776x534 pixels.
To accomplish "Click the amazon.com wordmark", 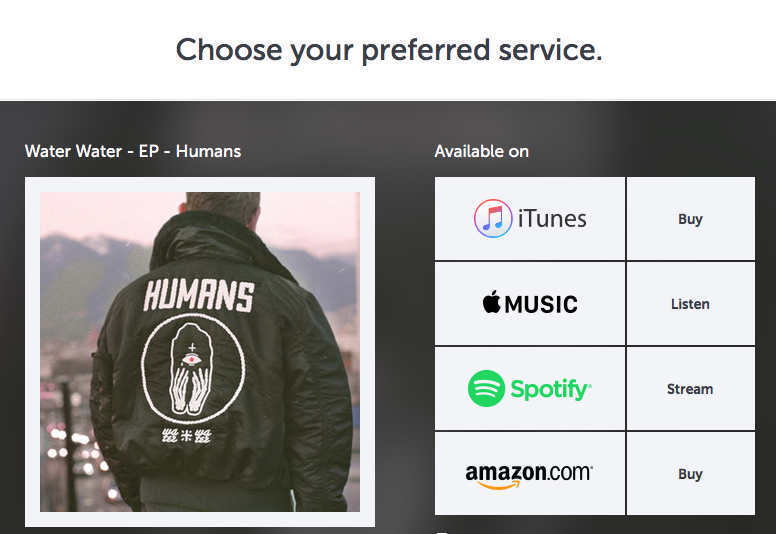I will (x=529, y=473).
